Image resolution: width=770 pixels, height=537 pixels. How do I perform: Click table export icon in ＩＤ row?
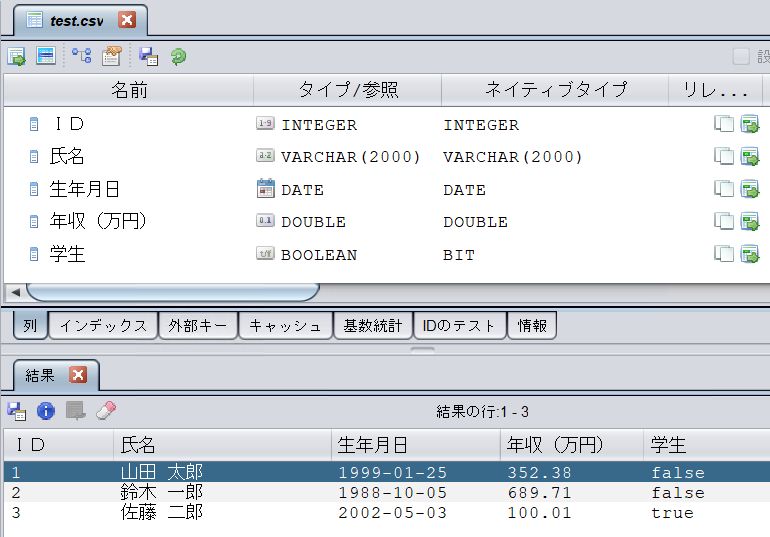coord(750,124)
